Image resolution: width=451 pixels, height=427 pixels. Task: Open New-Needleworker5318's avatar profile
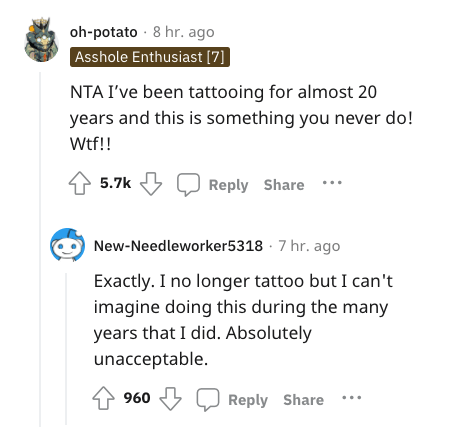click(67, 245)
